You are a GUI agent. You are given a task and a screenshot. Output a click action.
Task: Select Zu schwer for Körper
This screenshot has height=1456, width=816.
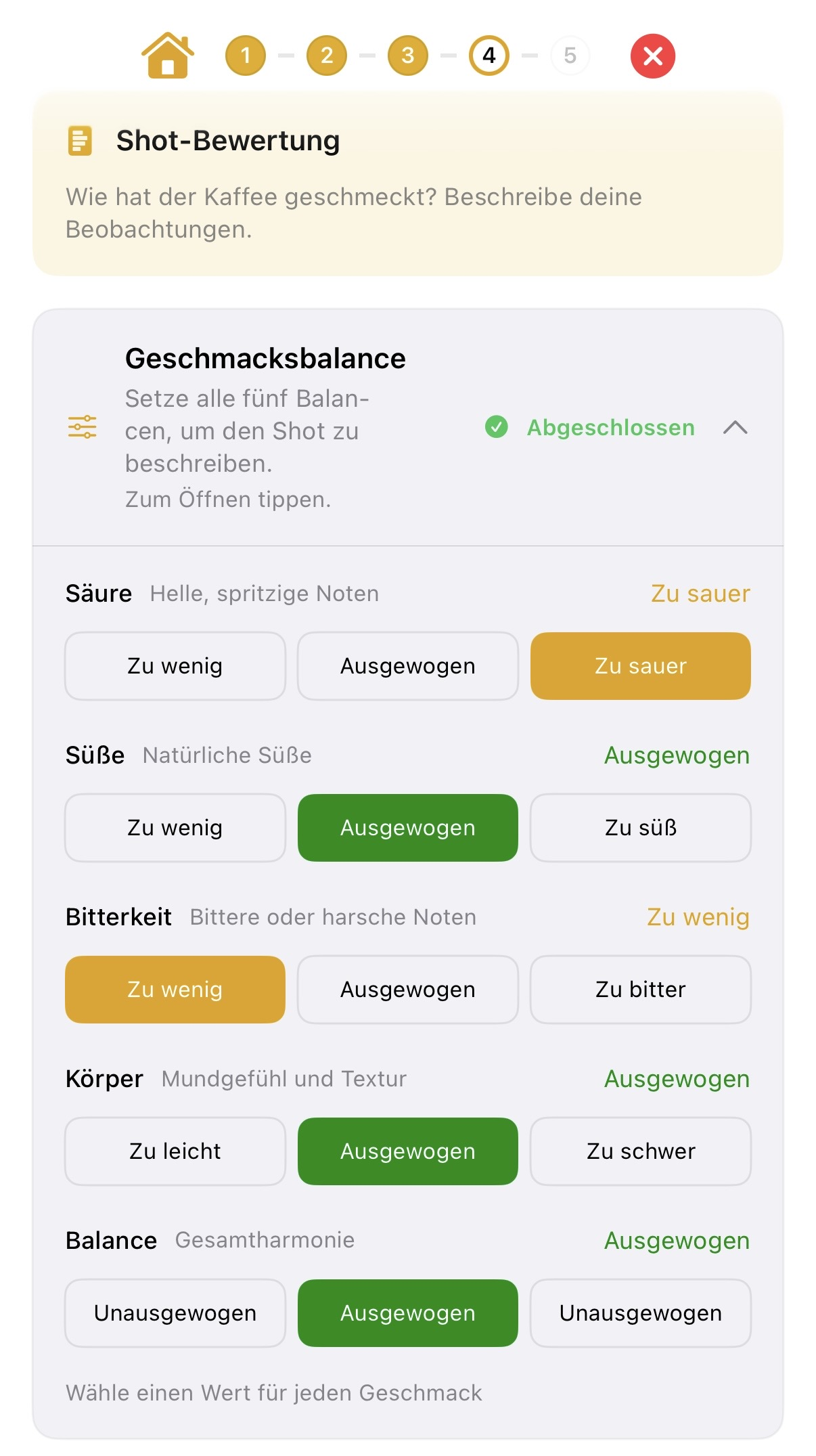640,1151
